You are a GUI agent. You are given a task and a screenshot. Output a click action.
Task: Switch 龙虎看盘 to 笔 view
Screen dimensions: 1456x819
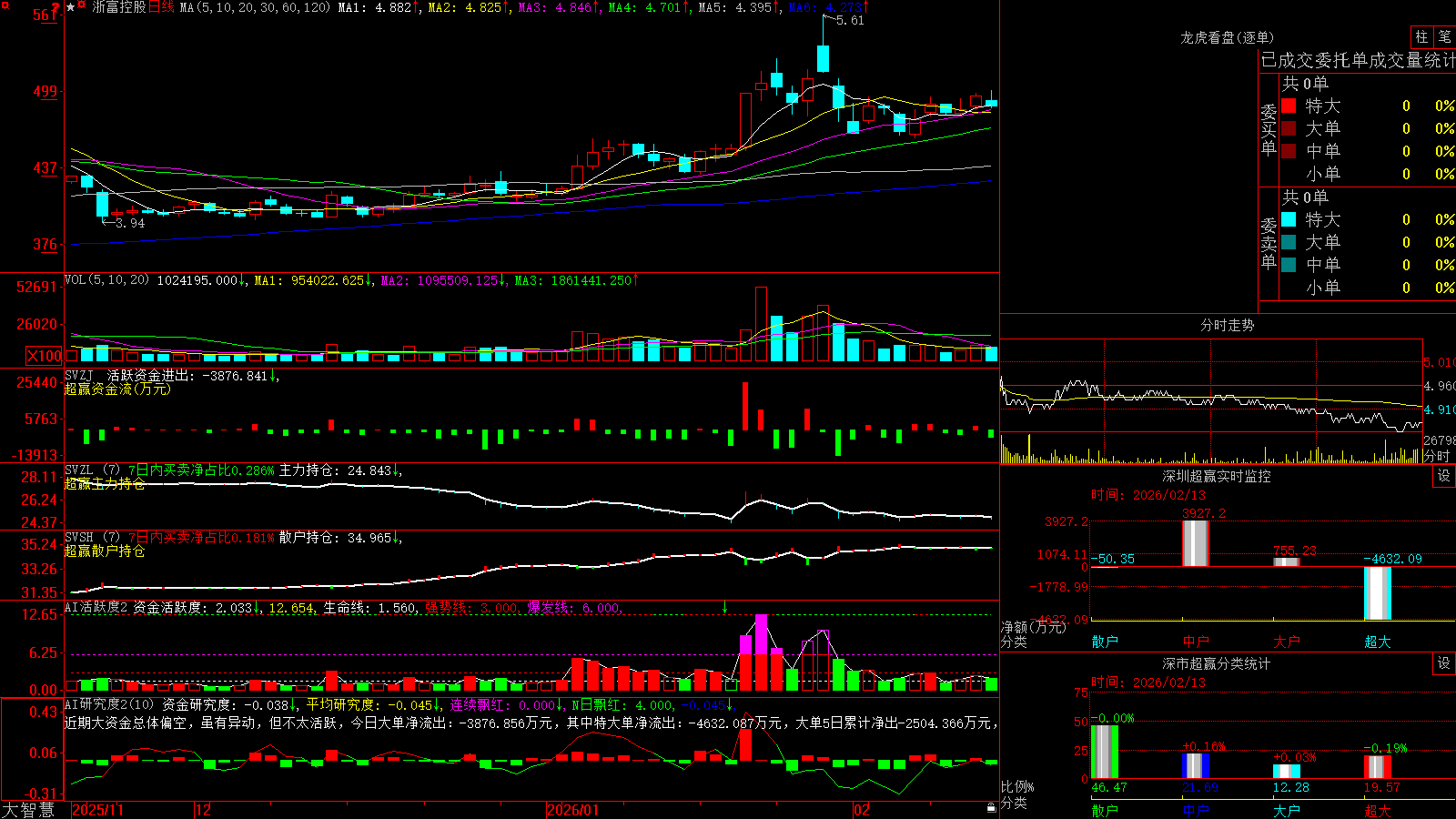(x=1444, y=37)
